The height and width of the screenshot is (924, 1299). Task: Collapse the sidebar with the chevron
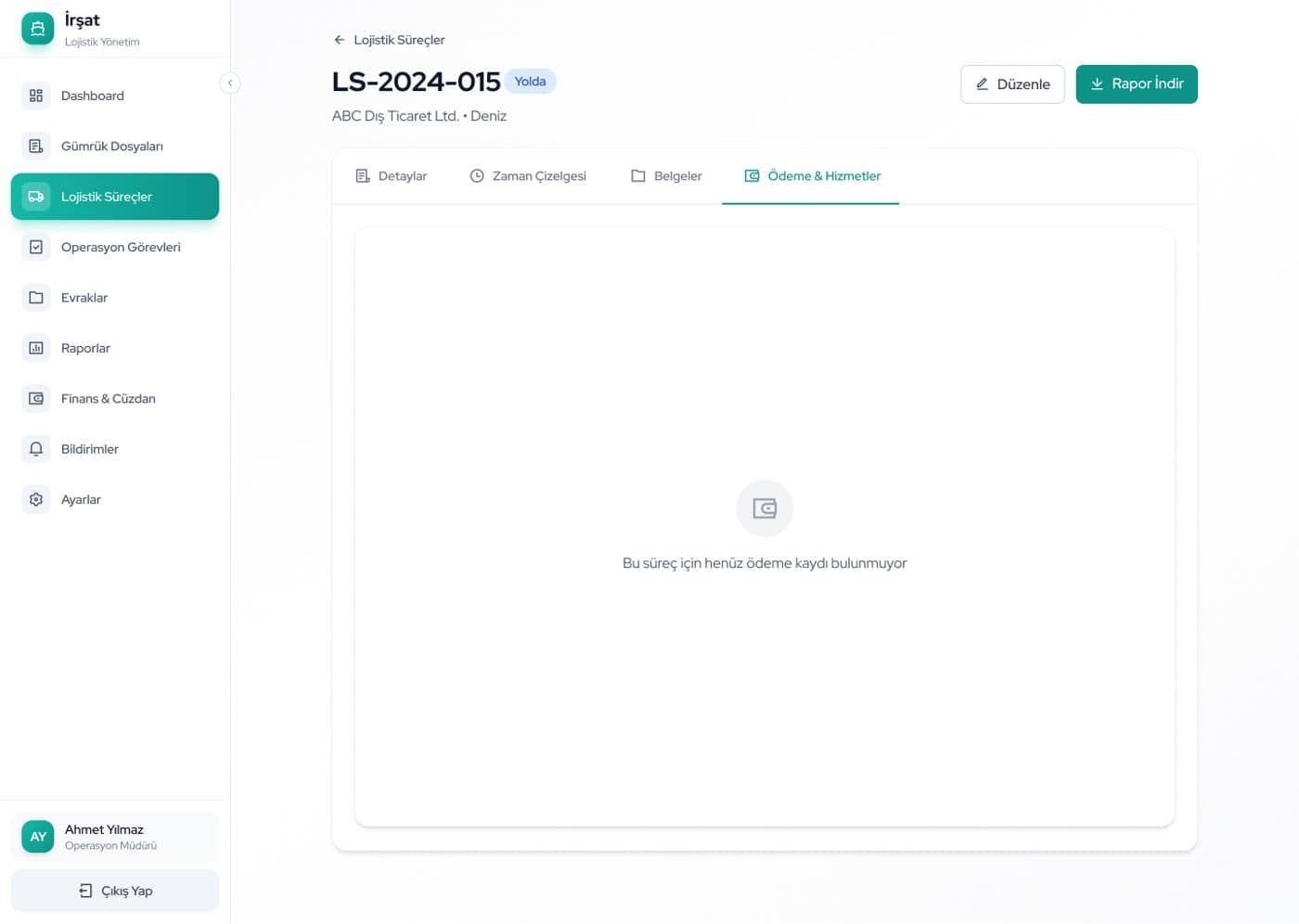(230, 83)
